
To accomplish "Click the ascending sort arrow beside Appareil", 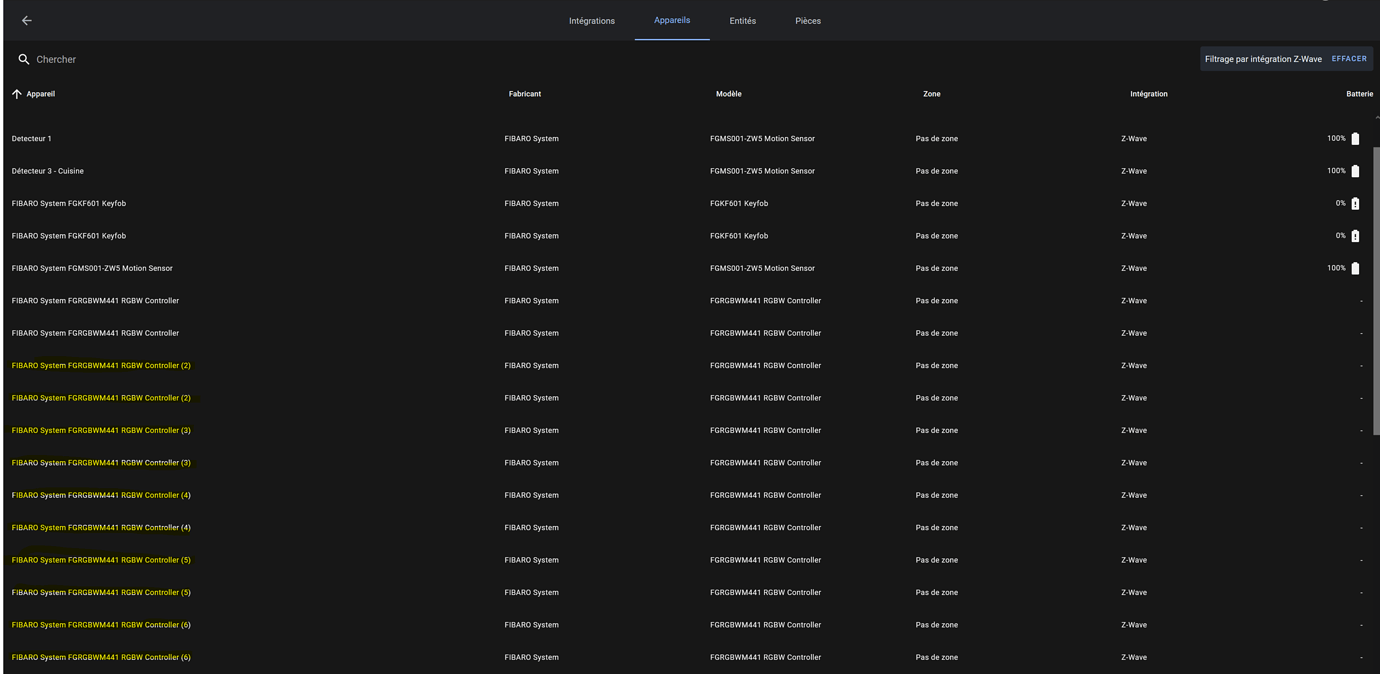I will click(15, 93).
